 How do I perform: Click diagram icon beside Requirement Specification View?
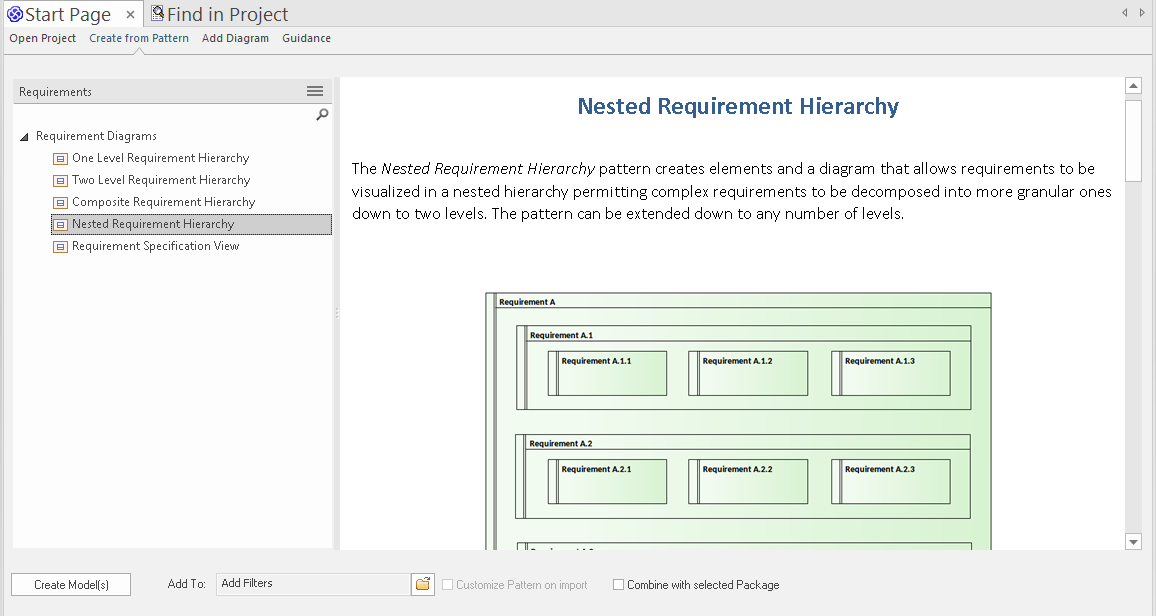pyautogui.click(x=60, y=246)
